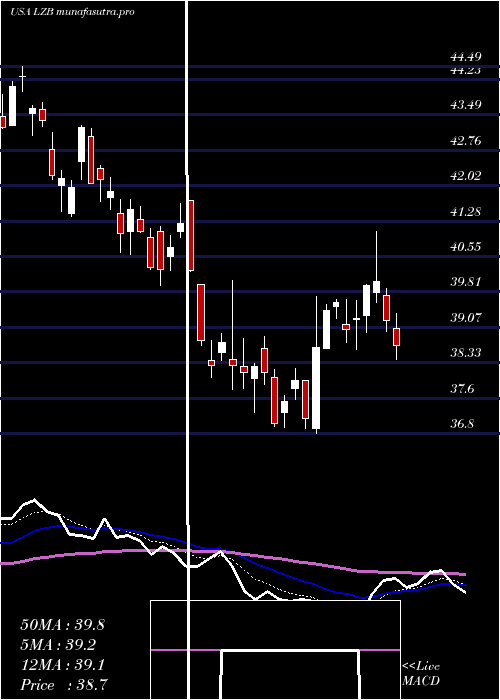Click the 43.49 price level label
Image resolution: width=500 pixels, height=700 pixels.
tap(466, 105)
